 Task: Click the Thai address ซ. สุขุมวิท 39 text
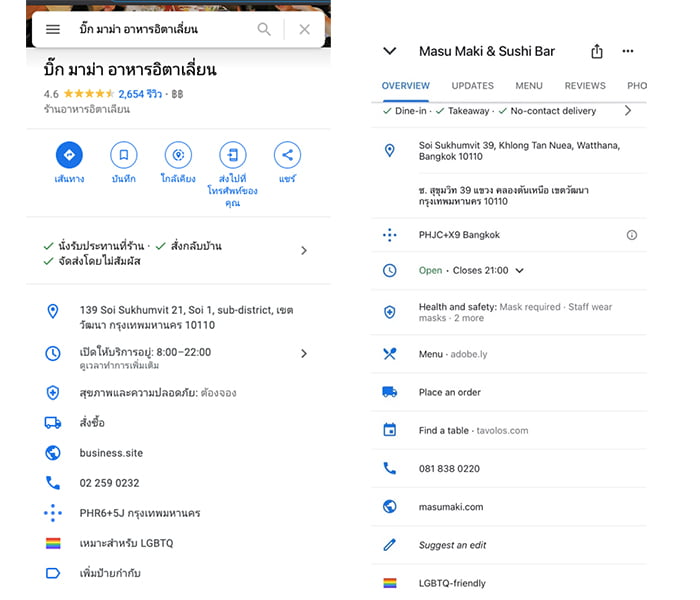point(504,196)
